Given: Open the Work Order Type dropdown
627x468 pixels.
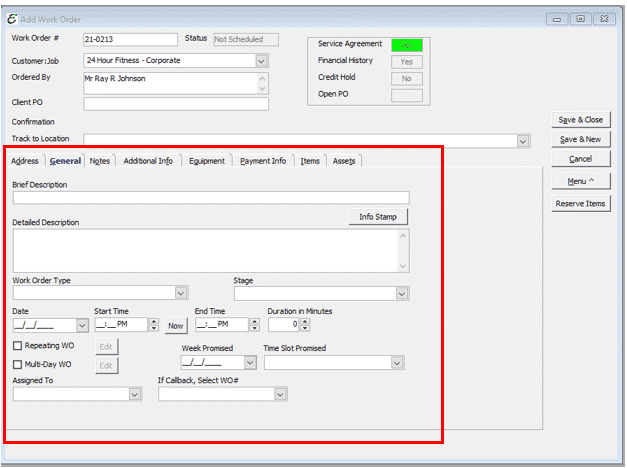Looking at the screenshot, I should (x=181, y=293).
